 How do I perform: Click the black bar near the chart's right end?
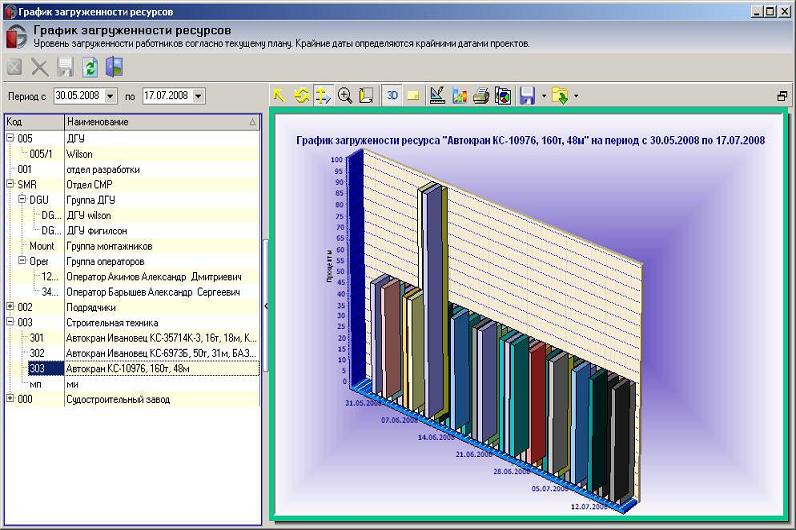(x=621, y=442)
